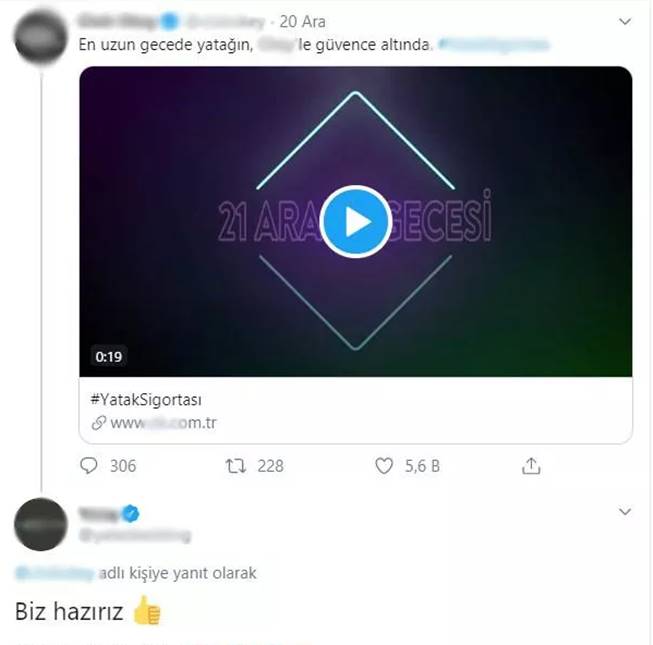Image resolution: width=653 pixels, height=645 pixels.
Task: Open the reply icon with 306 comments
Action: [x=89, y=466]
